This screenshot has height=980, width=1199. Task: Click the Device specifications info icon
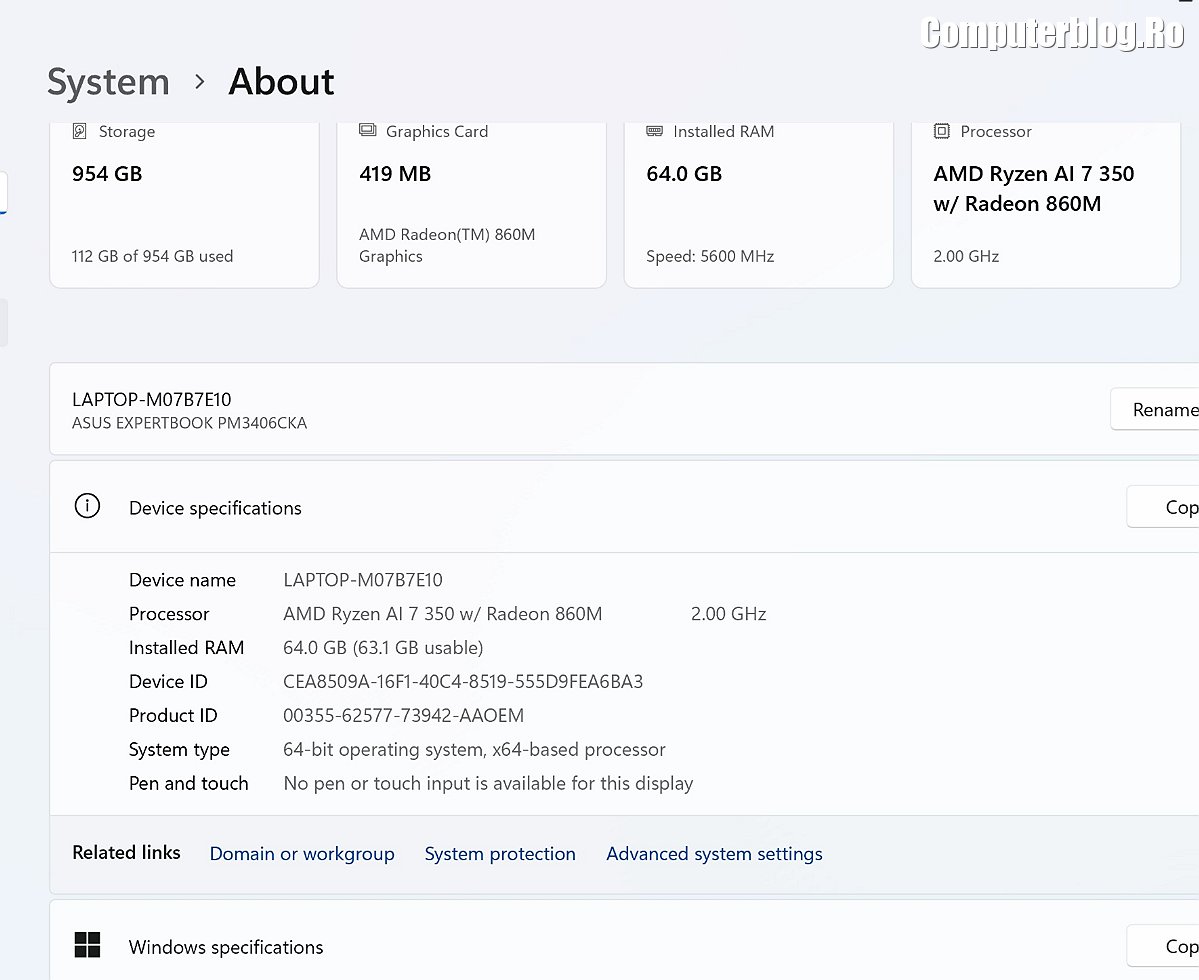(87, 507)
